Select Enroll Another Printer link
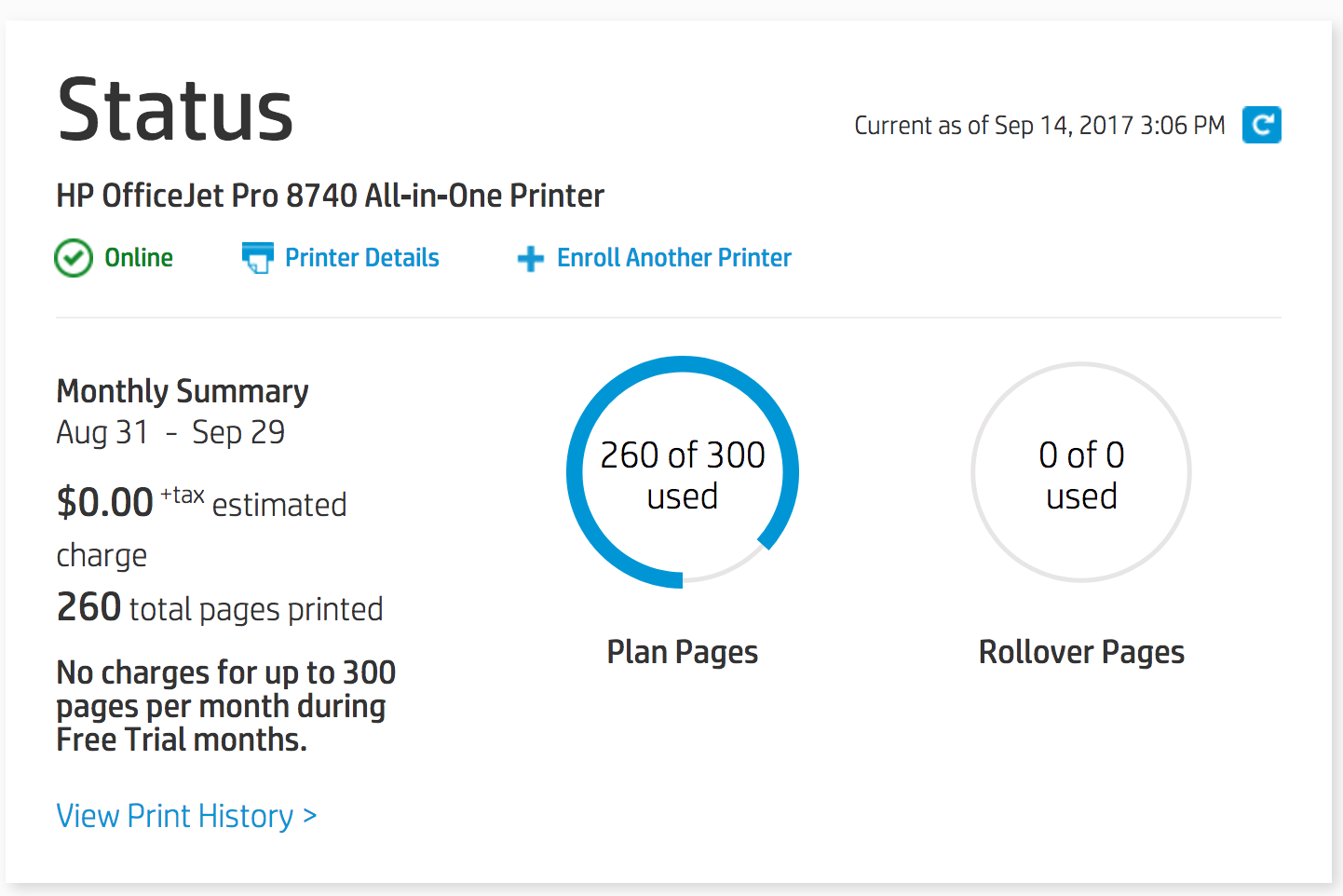 pyautogui.click(x=674, y=258)
